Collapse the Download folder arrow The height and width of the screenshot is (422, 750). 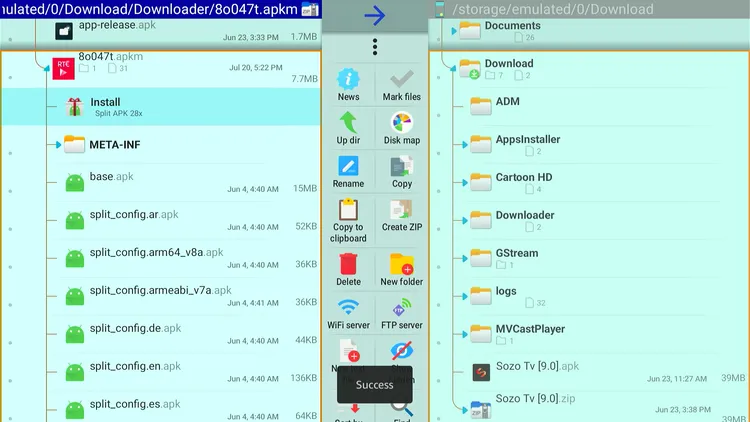pyautogui.click(x=453, y=69)
